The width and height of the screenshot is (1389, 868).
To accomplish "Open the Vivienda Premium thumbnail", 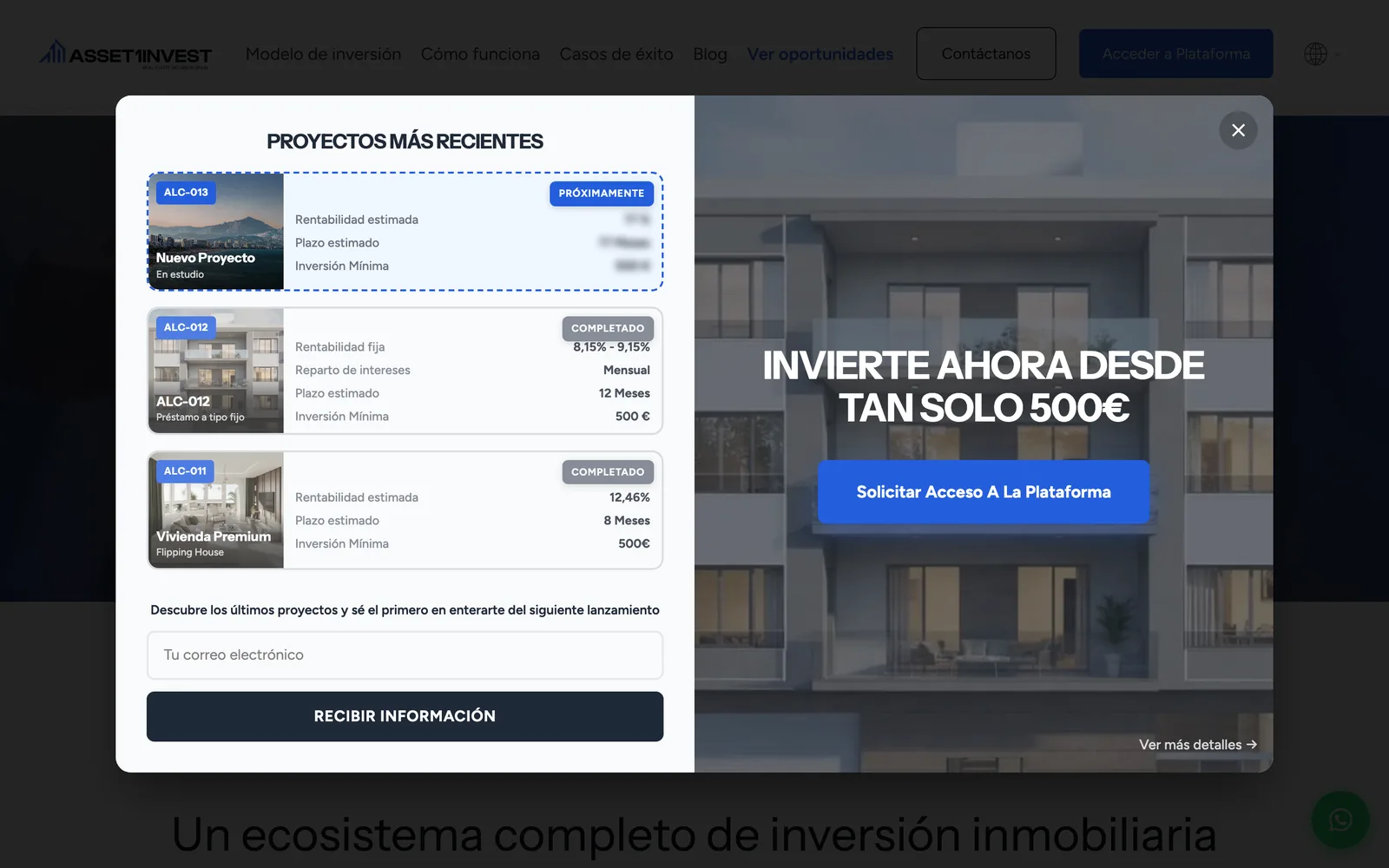I will 216,510.
